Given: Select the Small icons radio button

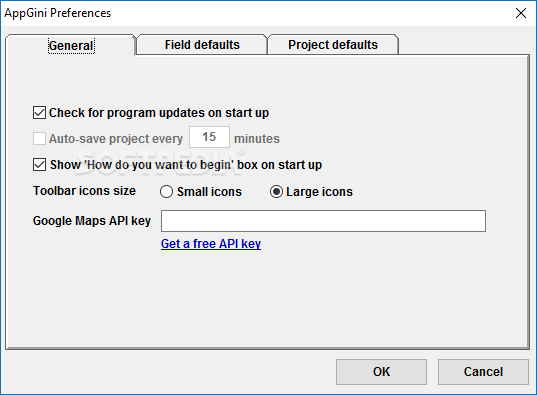Looking at the screenshot, I should (166, 192).
